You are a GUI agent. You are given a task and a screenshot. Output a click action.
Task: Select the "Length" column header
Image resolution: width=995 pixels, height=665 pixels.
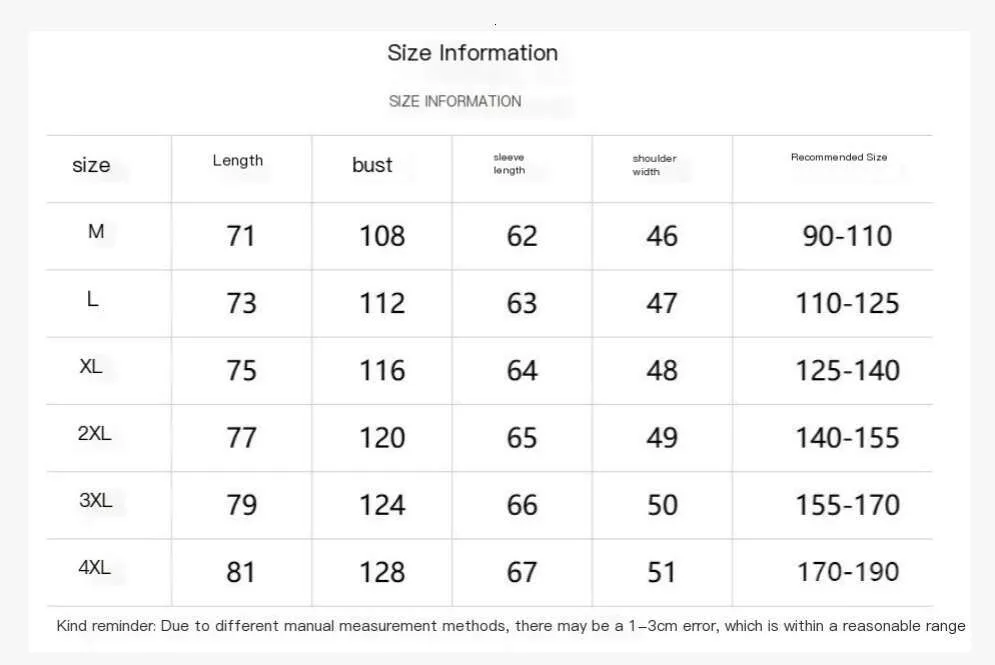click(x=238, y=160)
